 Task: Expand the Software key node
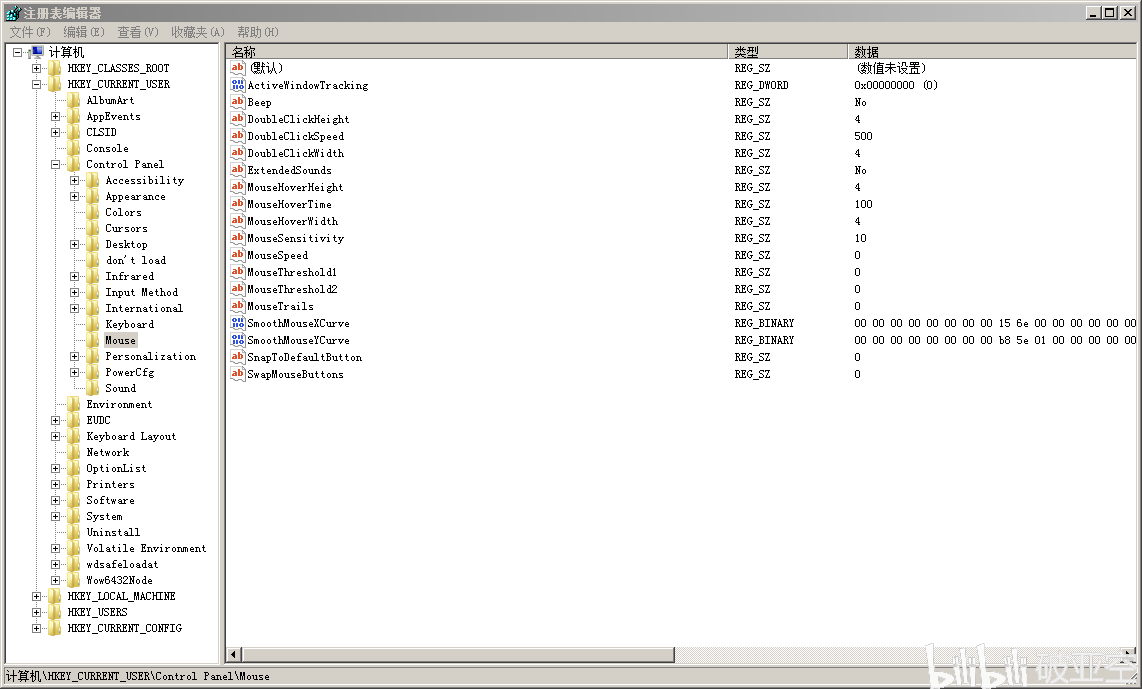(55, 500)
